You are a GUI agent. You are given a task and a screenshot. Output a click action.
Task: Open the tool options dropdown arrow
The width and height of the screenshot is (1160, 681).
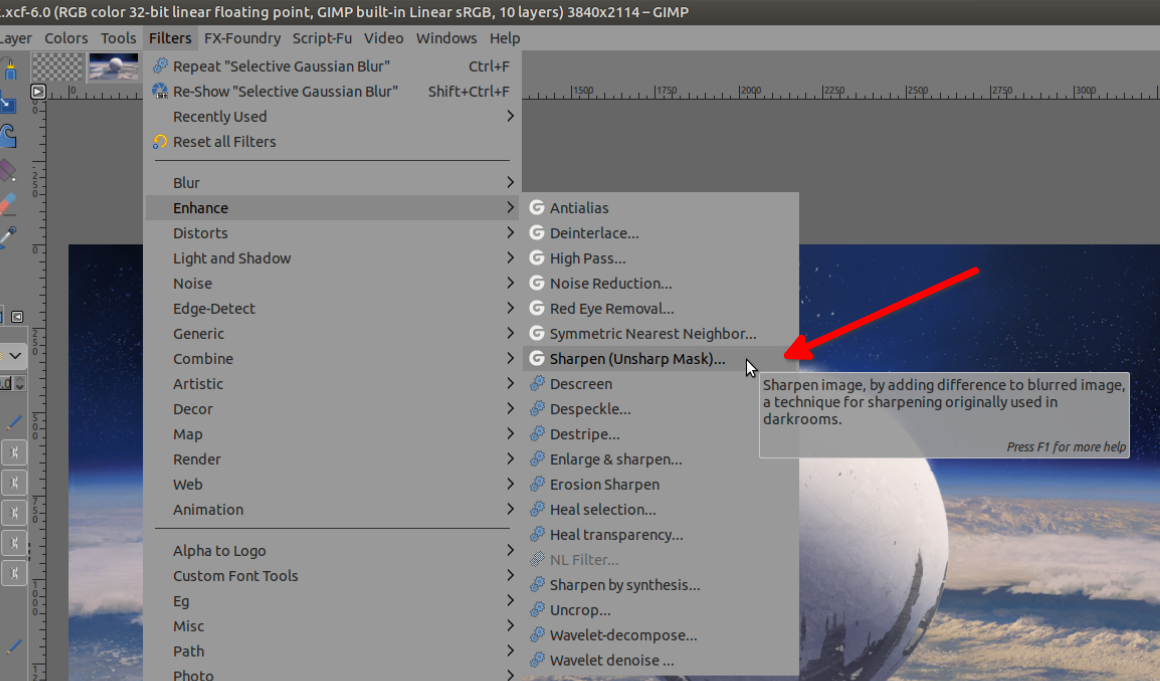pos(14,356)
